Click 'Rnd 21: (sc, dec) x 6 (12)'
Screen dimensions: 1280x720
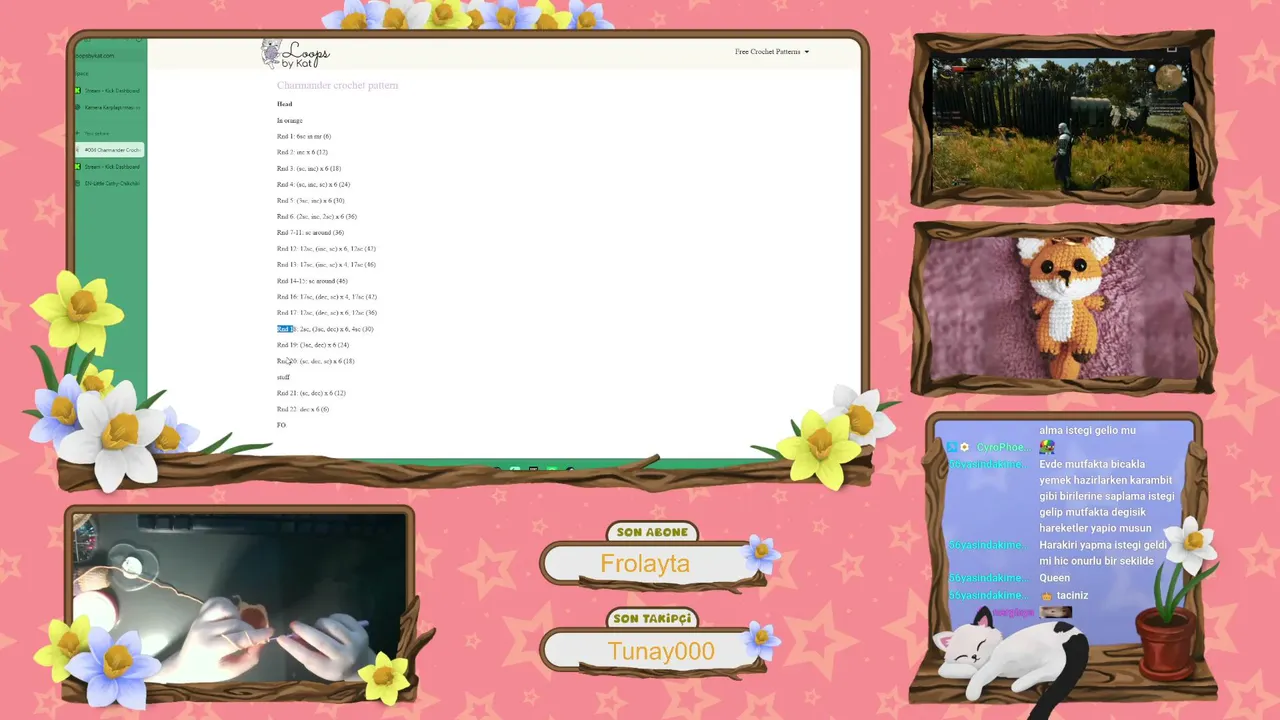tap(311, 393)
